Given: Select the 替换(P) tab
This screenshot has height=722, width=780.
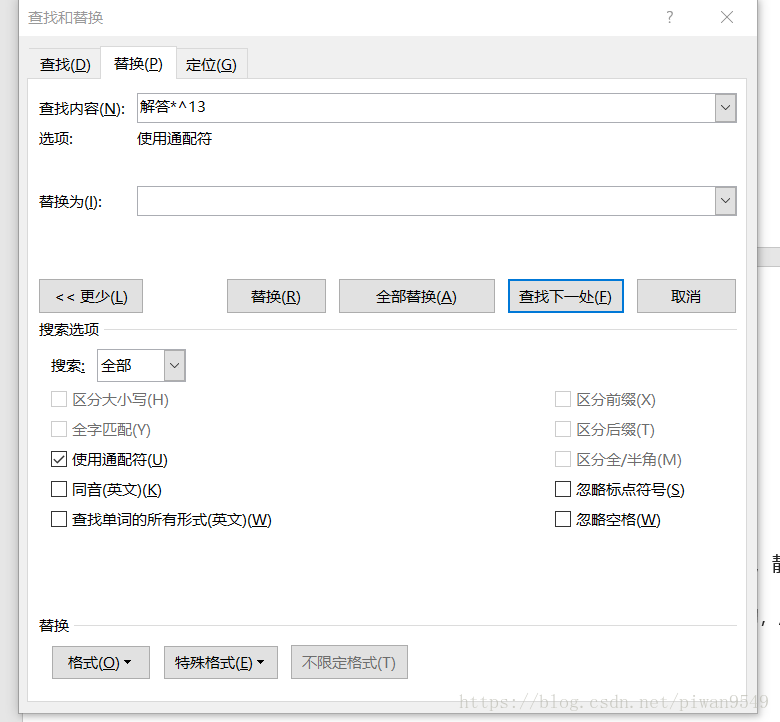Looking at the screenshot, I should point(138,64).
